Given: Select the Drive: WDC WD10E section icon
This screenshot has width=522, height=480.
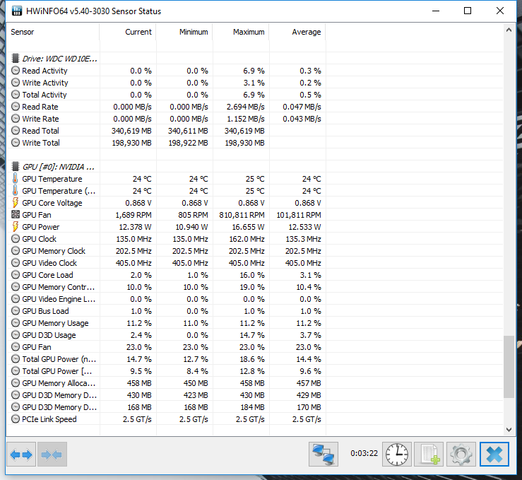Looking at the screenshot, I should click(15, 59).
